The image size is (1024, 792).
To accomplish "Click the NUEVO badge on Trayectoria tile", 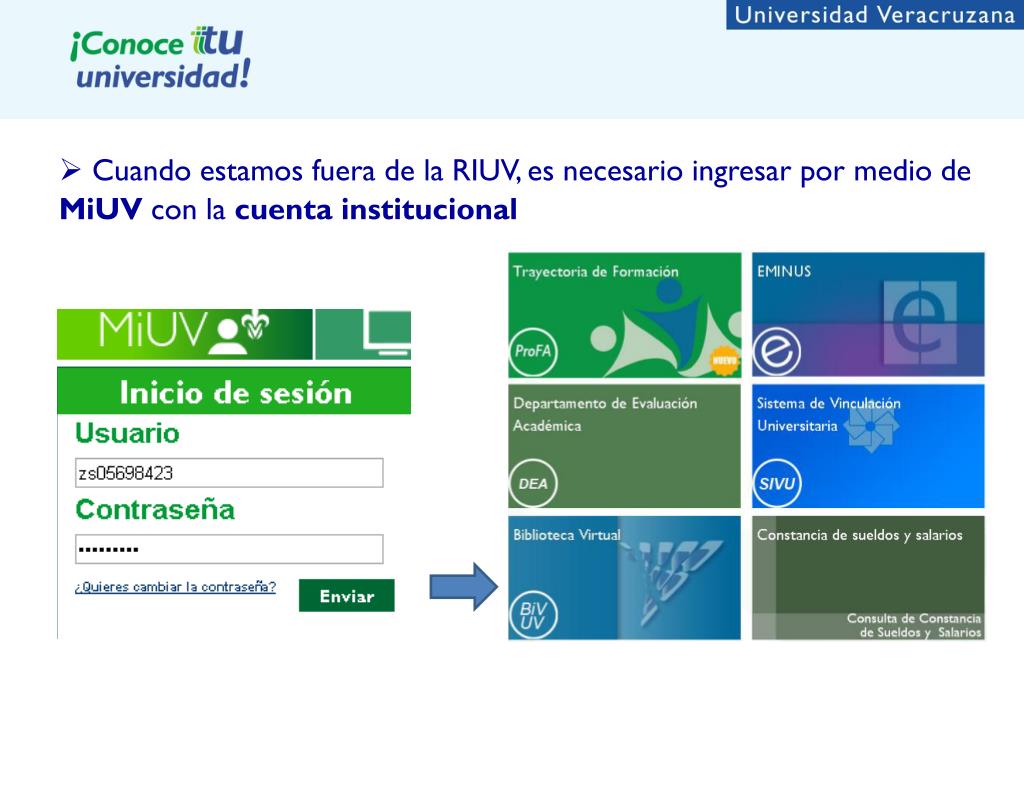I will (724, 360).
